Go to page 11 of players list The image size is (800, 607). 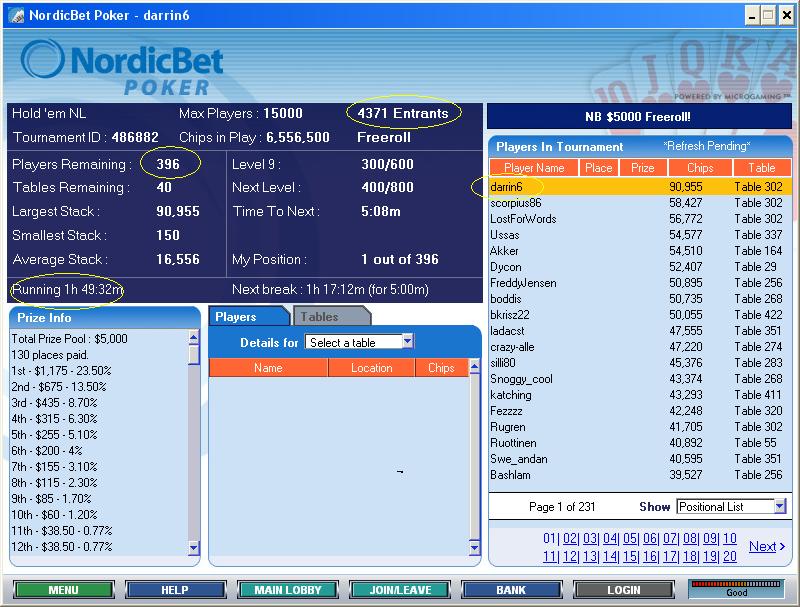(549, 556)
